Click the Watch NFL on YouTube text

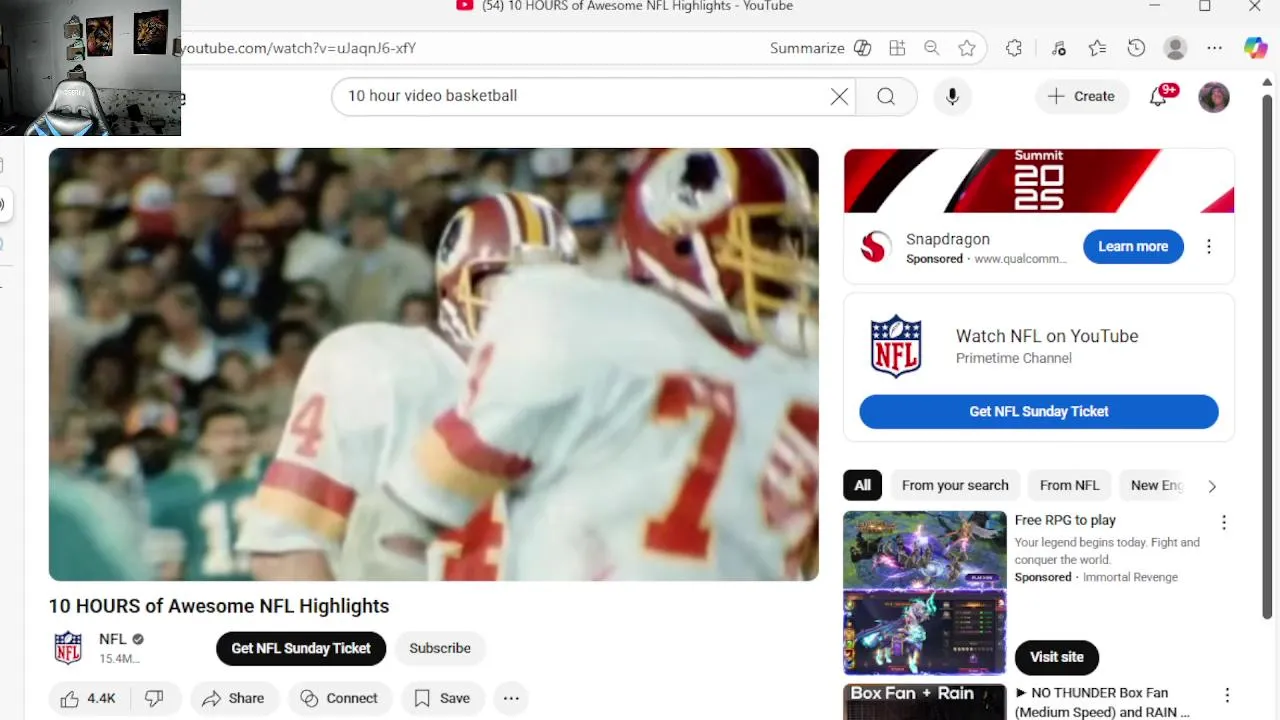[x=1047, y=336]
